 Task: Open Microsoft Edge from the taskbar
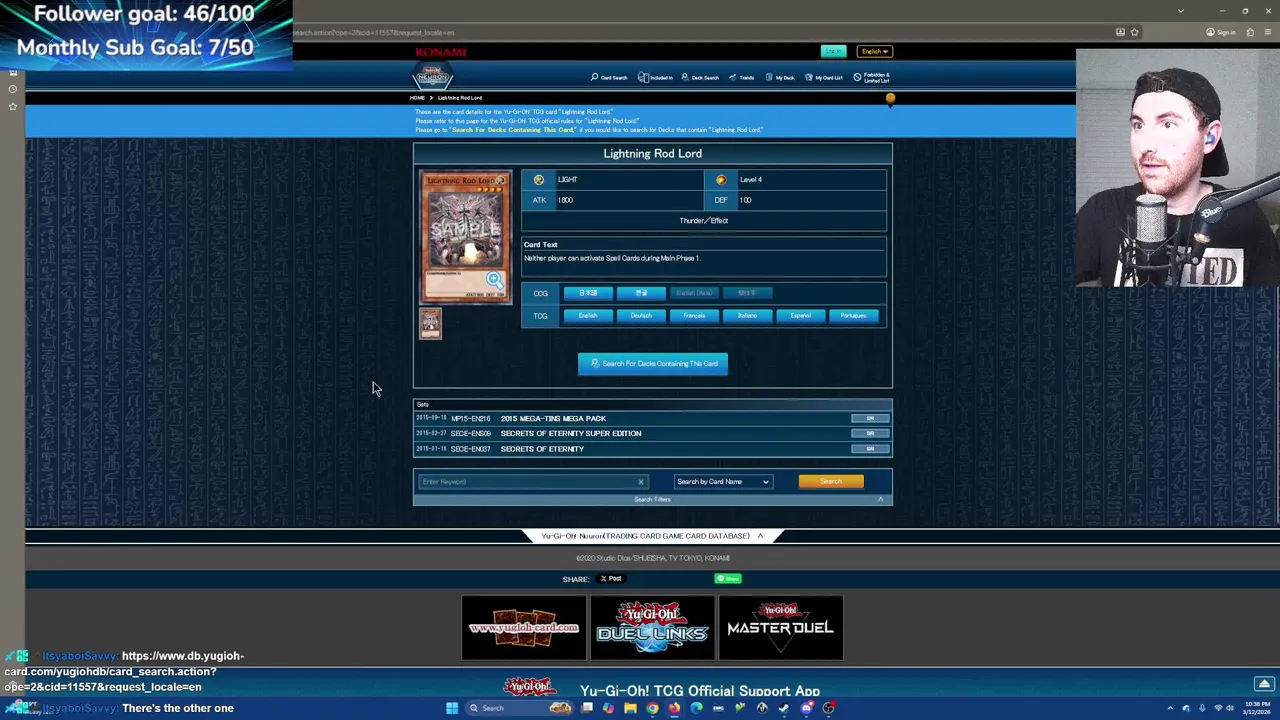[696, 708]
